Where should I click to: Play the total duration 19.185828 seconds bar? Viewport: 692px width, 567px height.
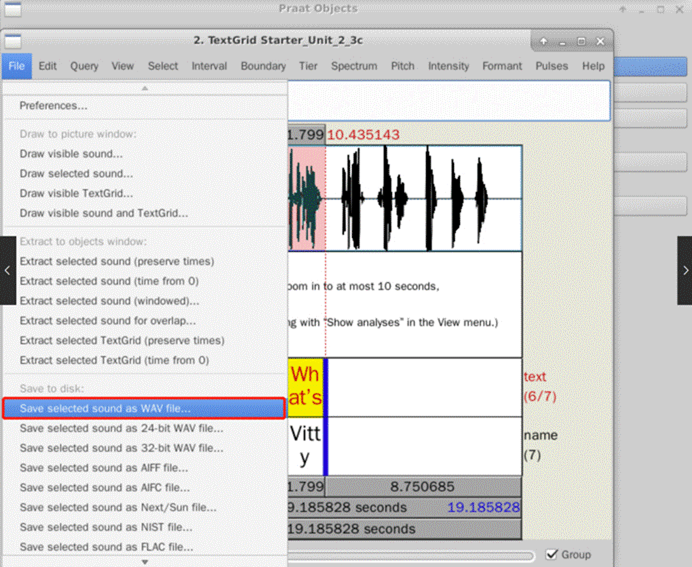click(x=404, y=529)
